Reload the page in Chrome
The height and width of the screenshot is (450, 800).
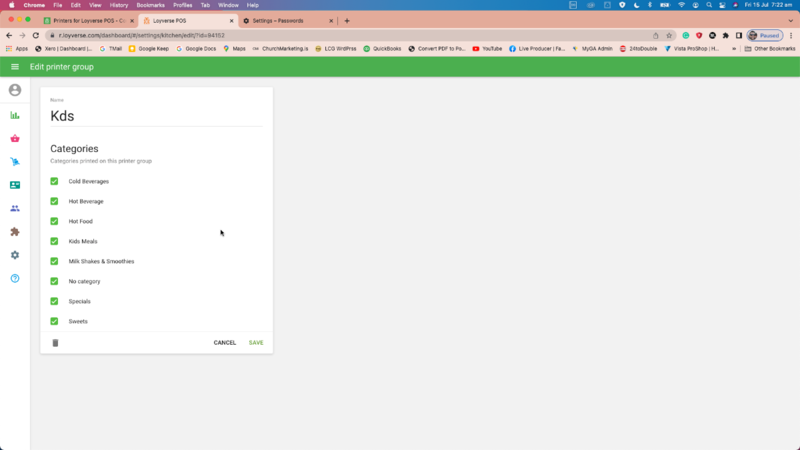coord(36,35)
